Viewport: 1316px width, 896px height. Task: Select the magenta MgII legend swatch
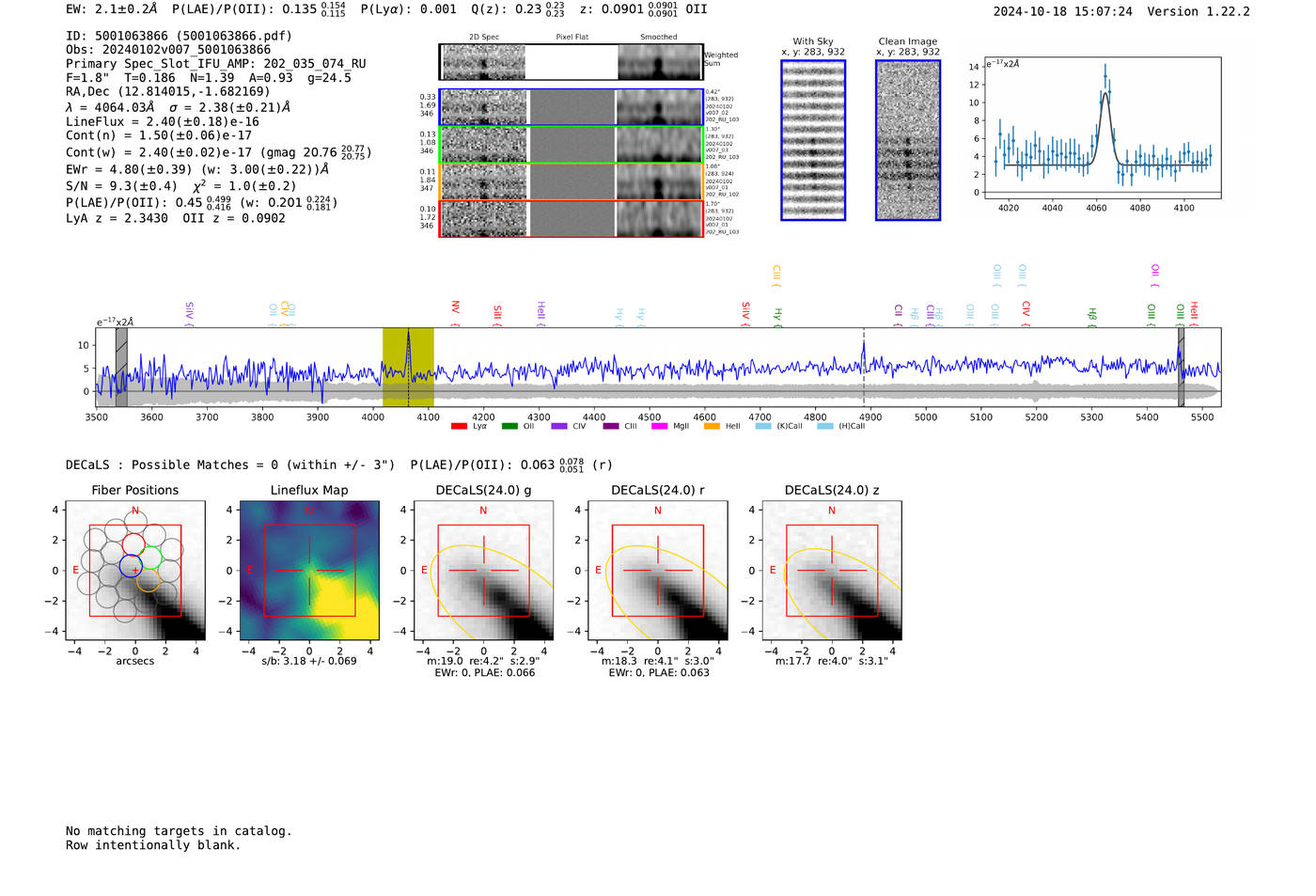coord(659,427)
